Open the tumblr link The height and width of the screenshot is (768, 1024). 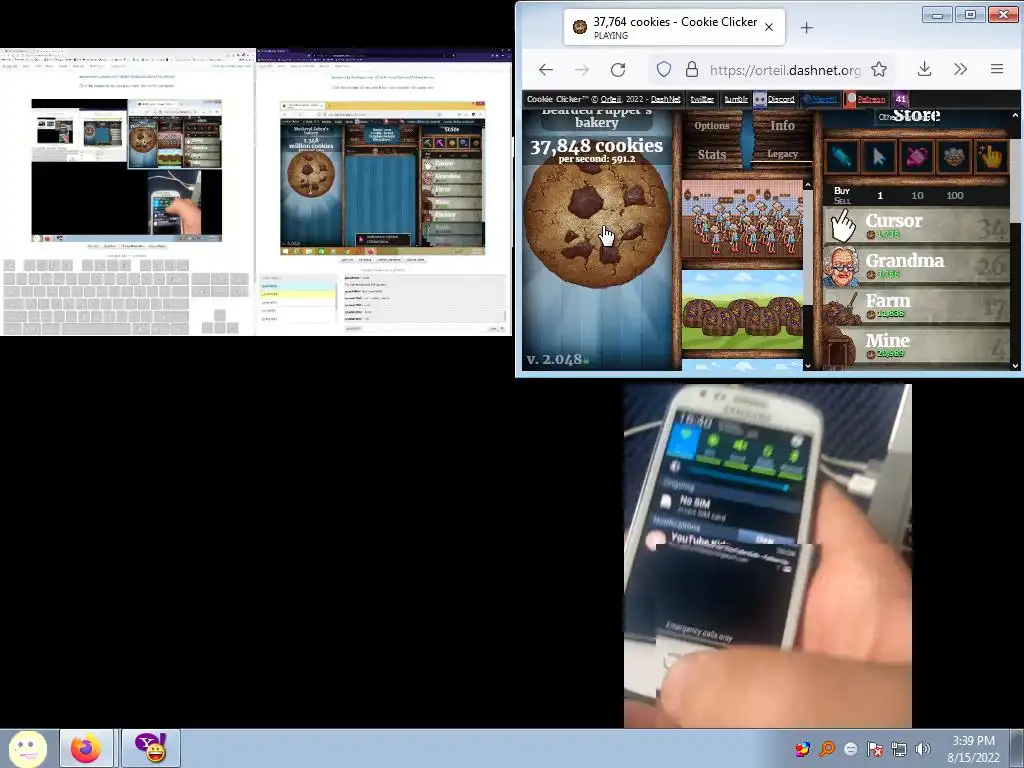[x=735, y=99]
